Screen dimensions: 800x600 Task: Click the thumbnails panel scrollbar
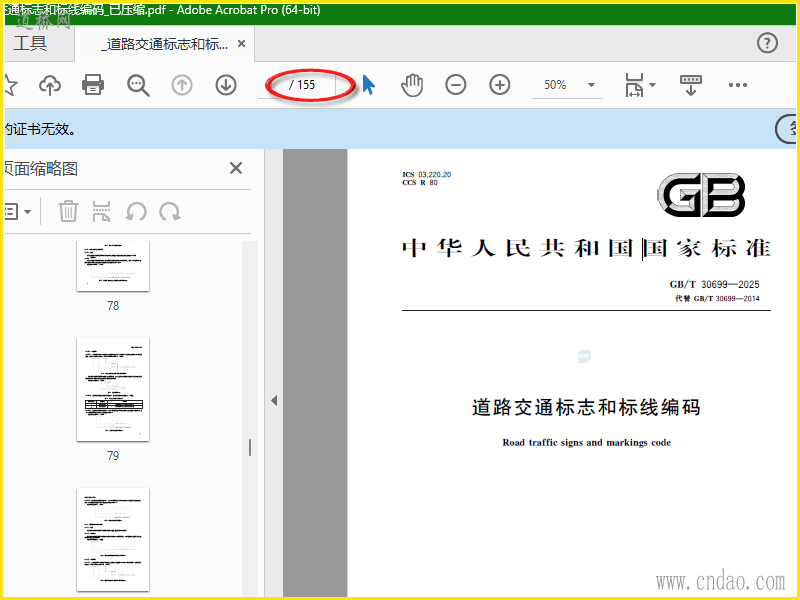click(249, 448)
